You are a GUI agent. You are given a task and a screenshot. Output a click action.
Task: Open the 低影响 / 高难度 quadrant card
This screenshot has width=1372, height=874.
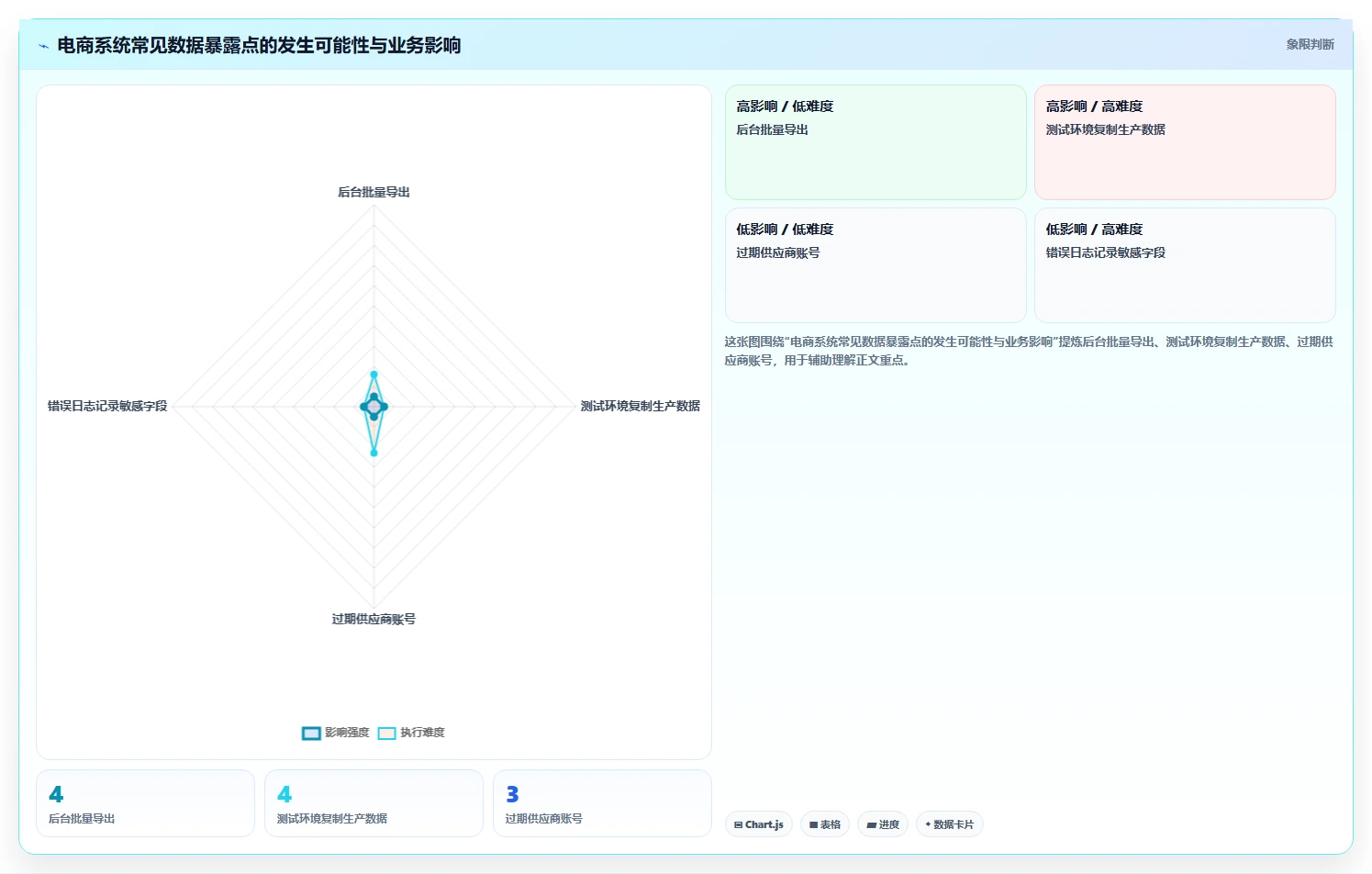(1185, 265)
